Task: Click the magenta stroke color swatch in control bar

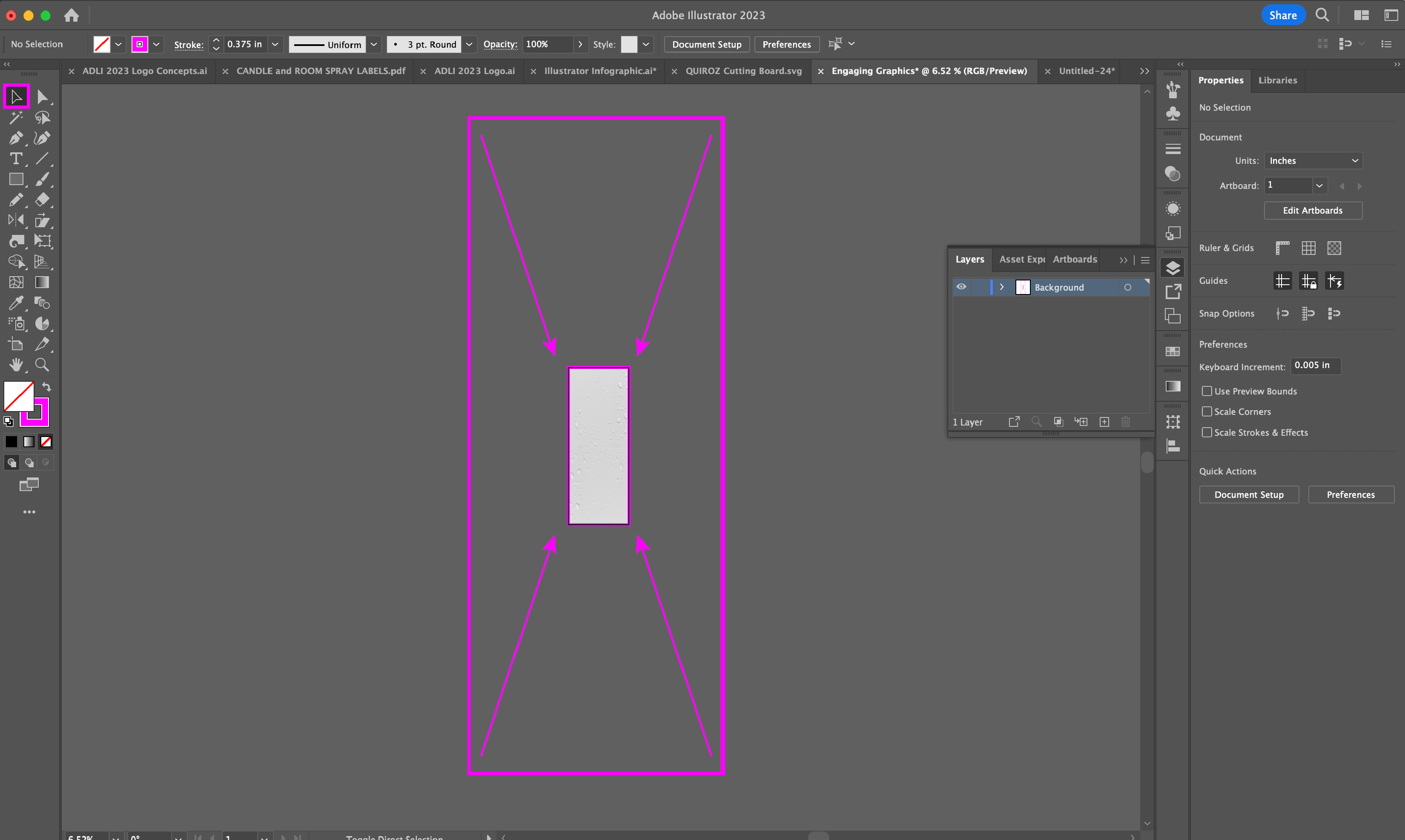Action: [x=139, y=44]
